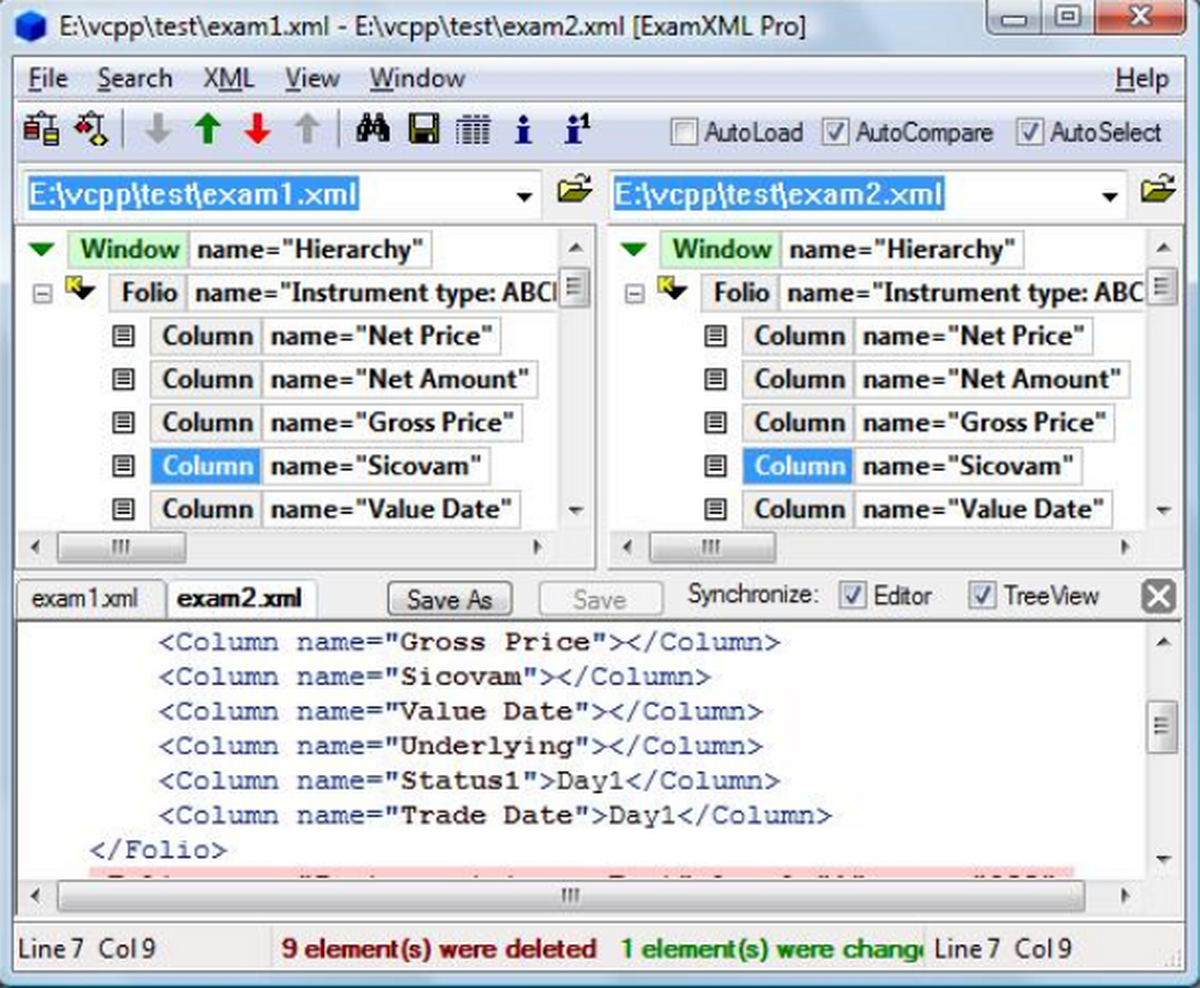This screenshot has height=988, width=1200.
Task: Click the editor's horizontal scrollbar thumb
Action: coord(570,896)
